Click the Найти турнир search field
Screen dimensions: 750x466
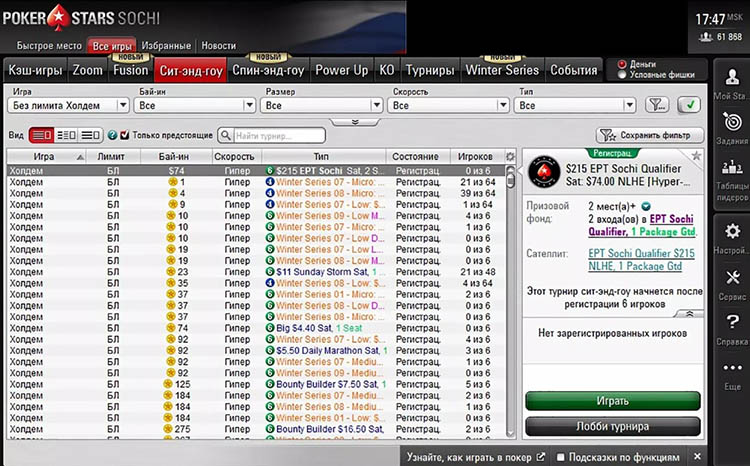tap(279, 135)
